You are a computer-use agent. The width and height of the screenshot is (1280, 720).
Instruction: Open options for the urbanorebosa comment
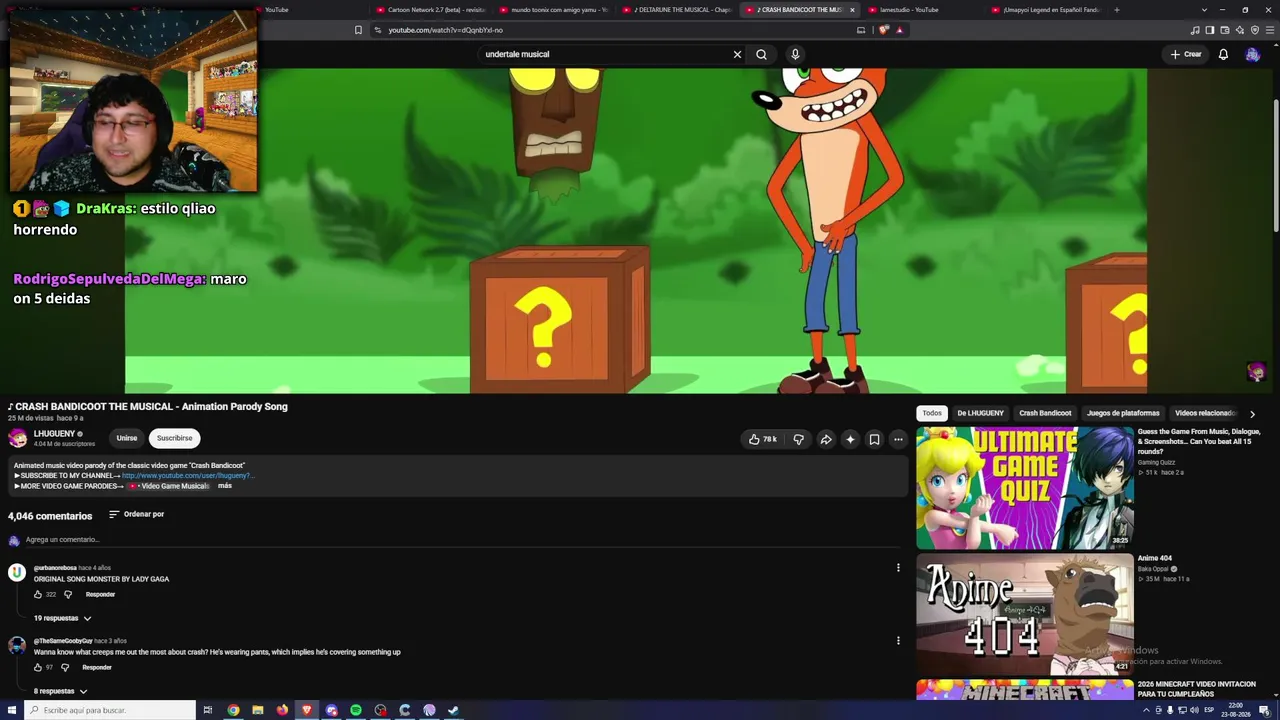point(898,568)
